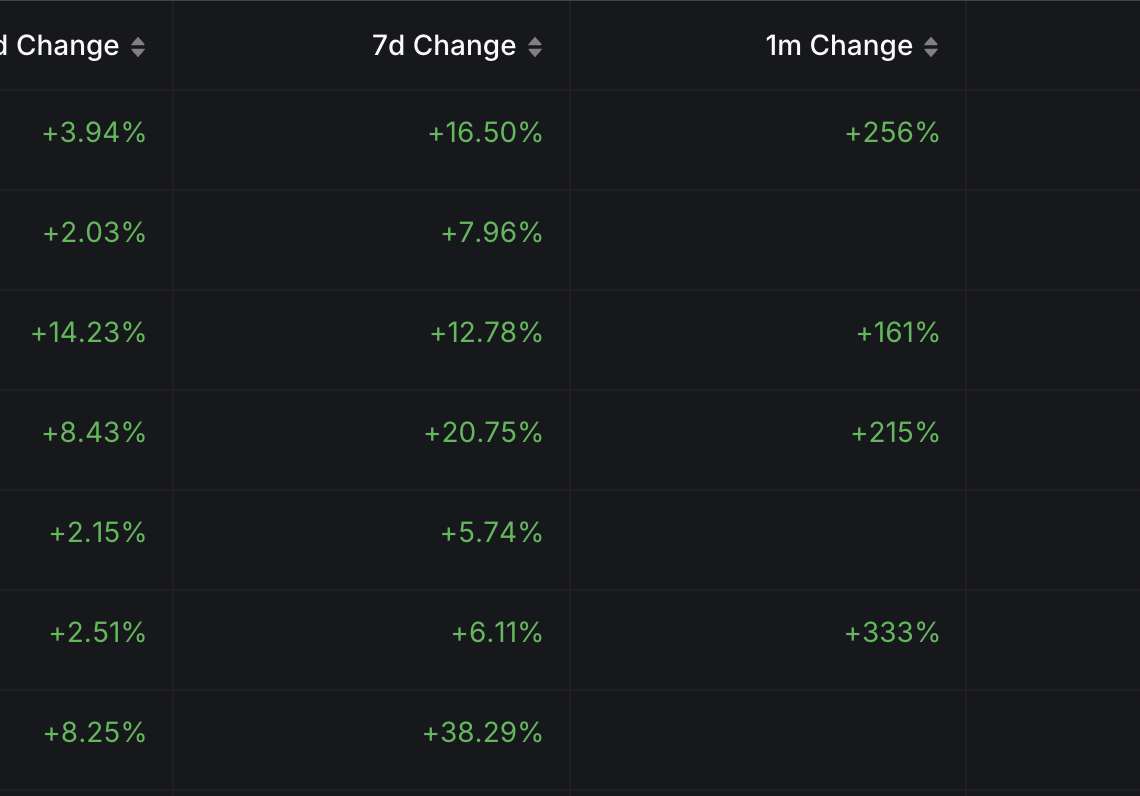The image size is (1140, 796).
Task: Click the leftmost partially visible Change header text
Action: [x=62, y=46]
